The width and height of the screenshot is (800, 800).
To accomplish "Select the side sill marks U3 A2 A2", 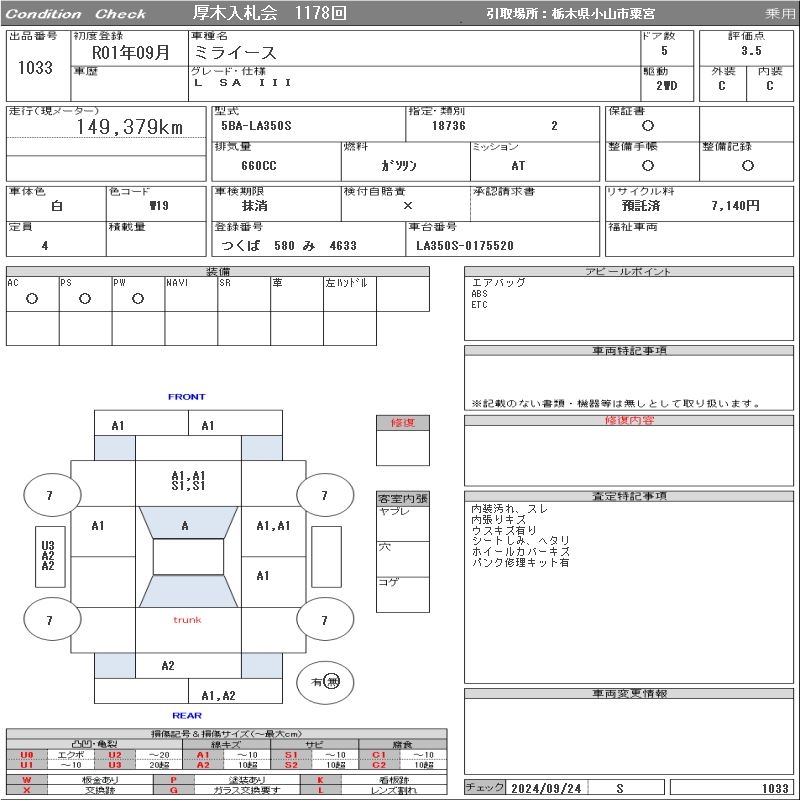I will pos(48,556).
